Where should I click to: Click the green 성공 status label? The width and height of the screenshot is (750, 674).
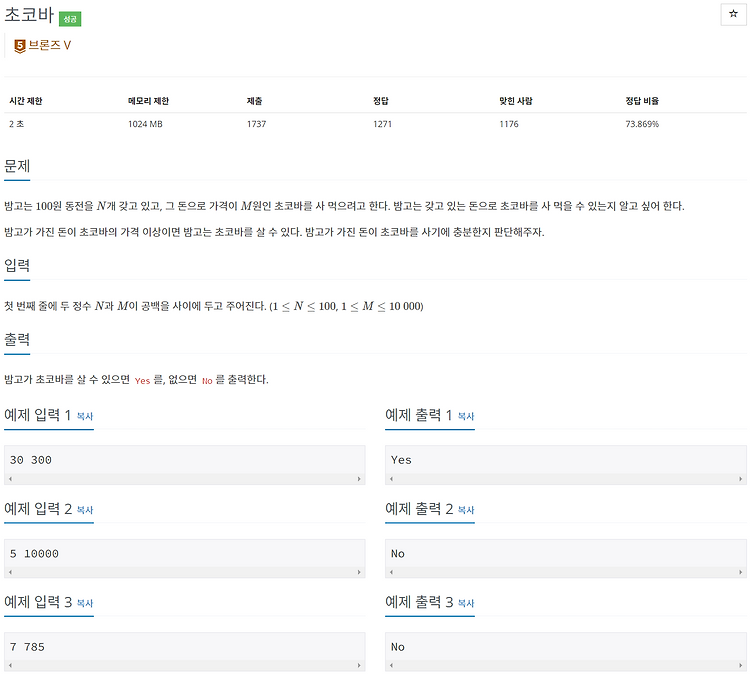coord(70,19)
